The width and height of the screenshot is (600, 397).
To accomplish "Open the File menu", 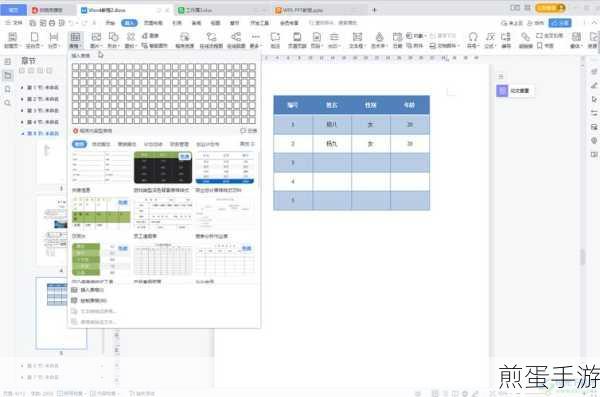I will coord(14,23).
